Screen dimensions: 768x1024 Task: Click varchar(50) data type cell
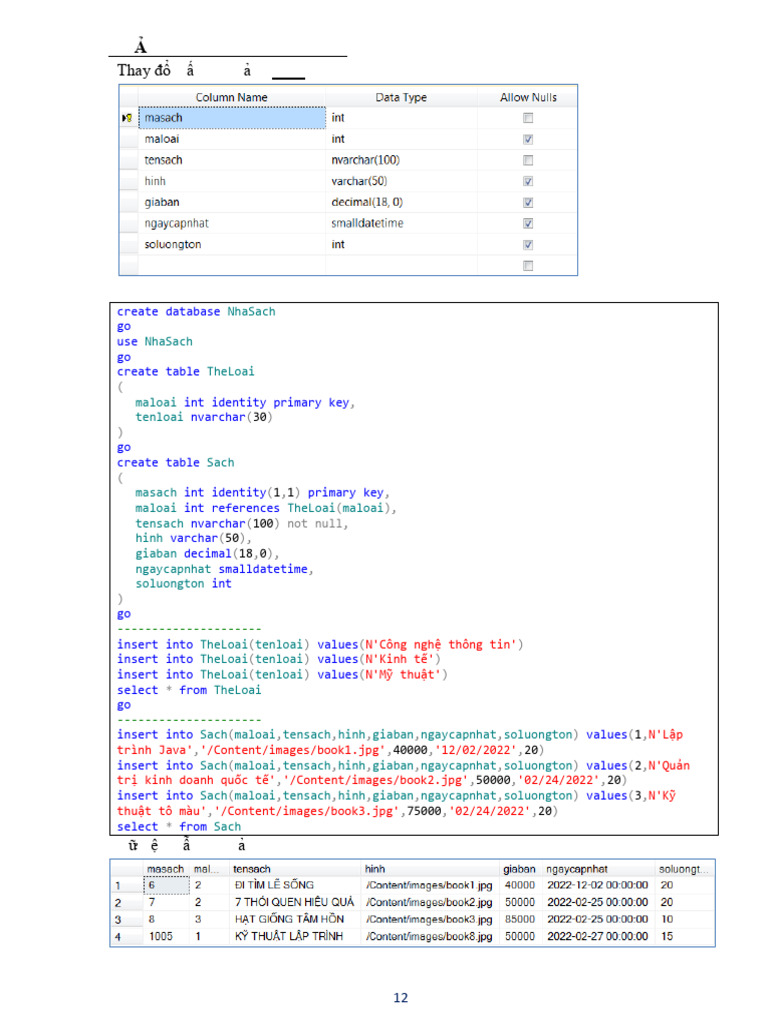pos(401,182)
